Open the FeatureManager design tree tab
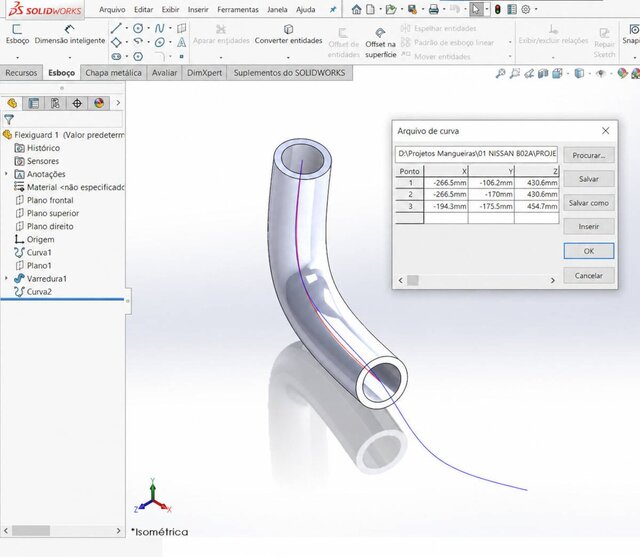Screen dimensions: 640x557 [12, 103]
